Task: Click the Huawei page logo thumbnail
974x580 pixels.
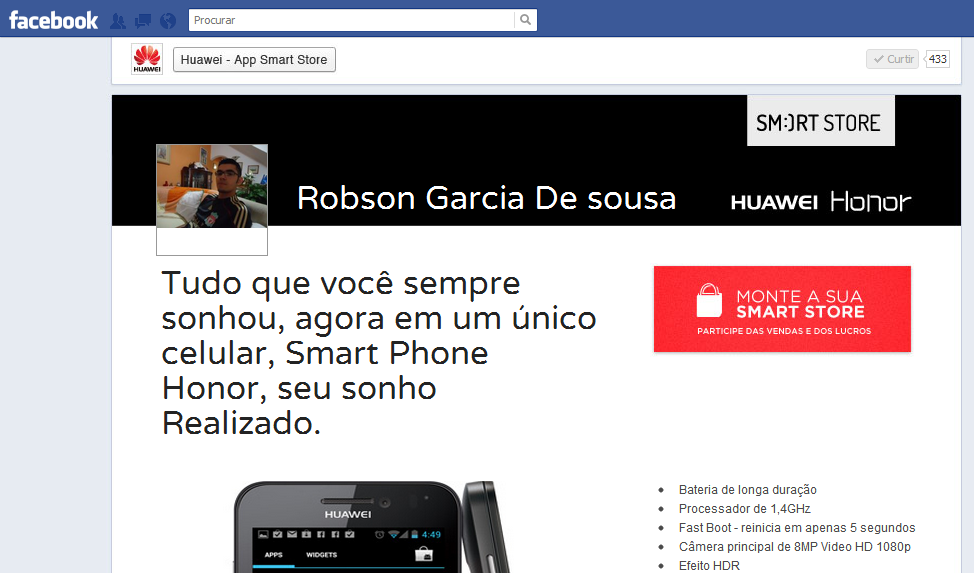Action: point(147,59)
